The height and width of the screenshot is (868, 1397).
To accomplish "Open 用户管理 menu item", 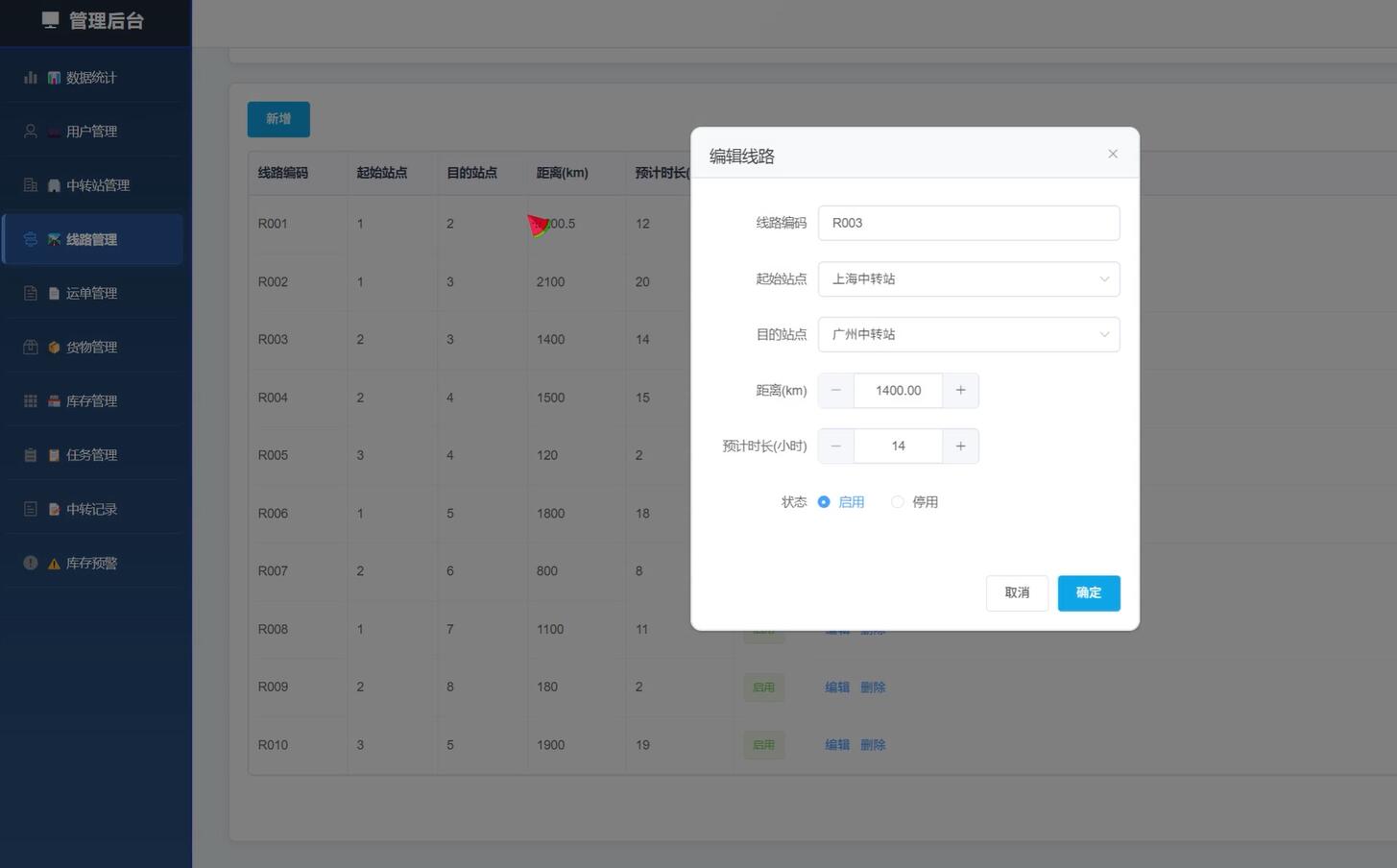I will (x=92, y=132).
